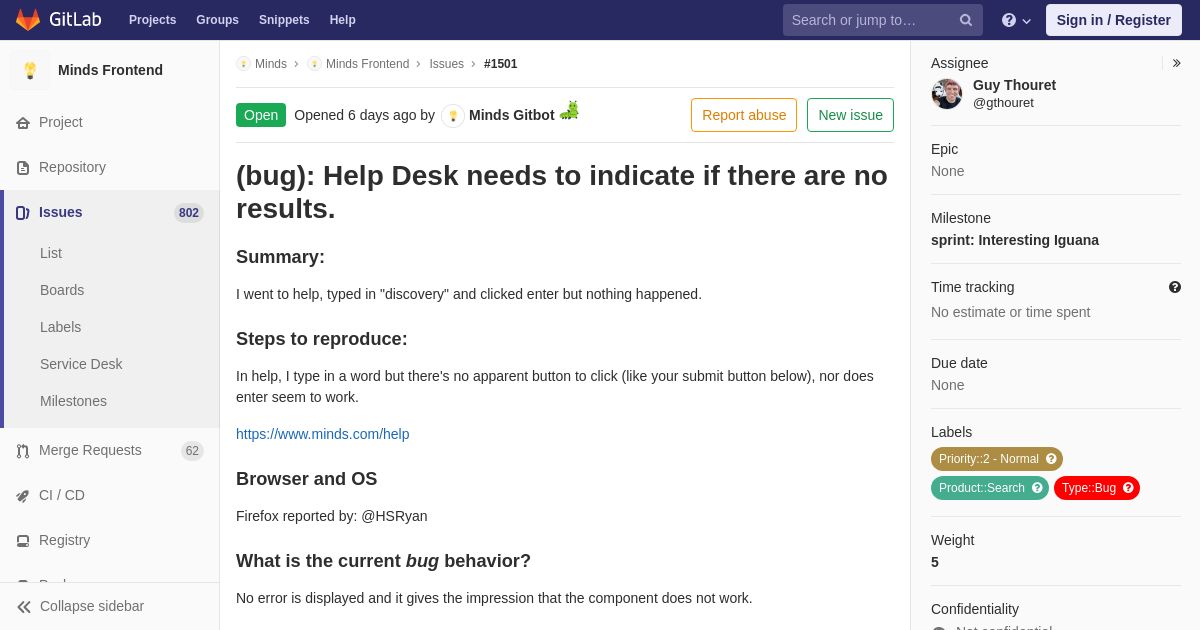Open the help question-mark dropdown
Image resolution: width=1200 pixels, height=630 pixels.
click(1016, 20)
